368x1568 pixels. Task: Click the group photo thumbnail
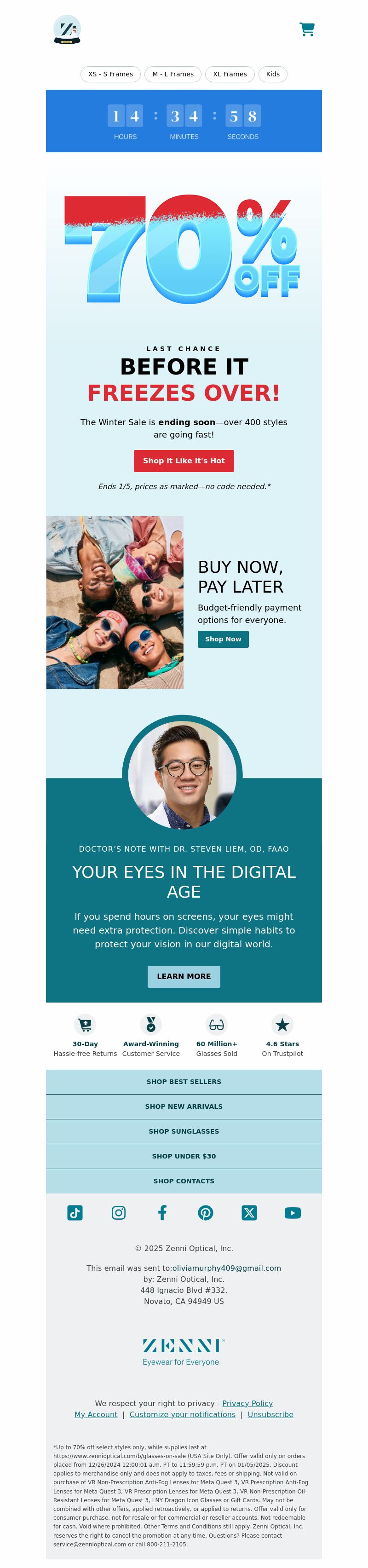point(115,602)
